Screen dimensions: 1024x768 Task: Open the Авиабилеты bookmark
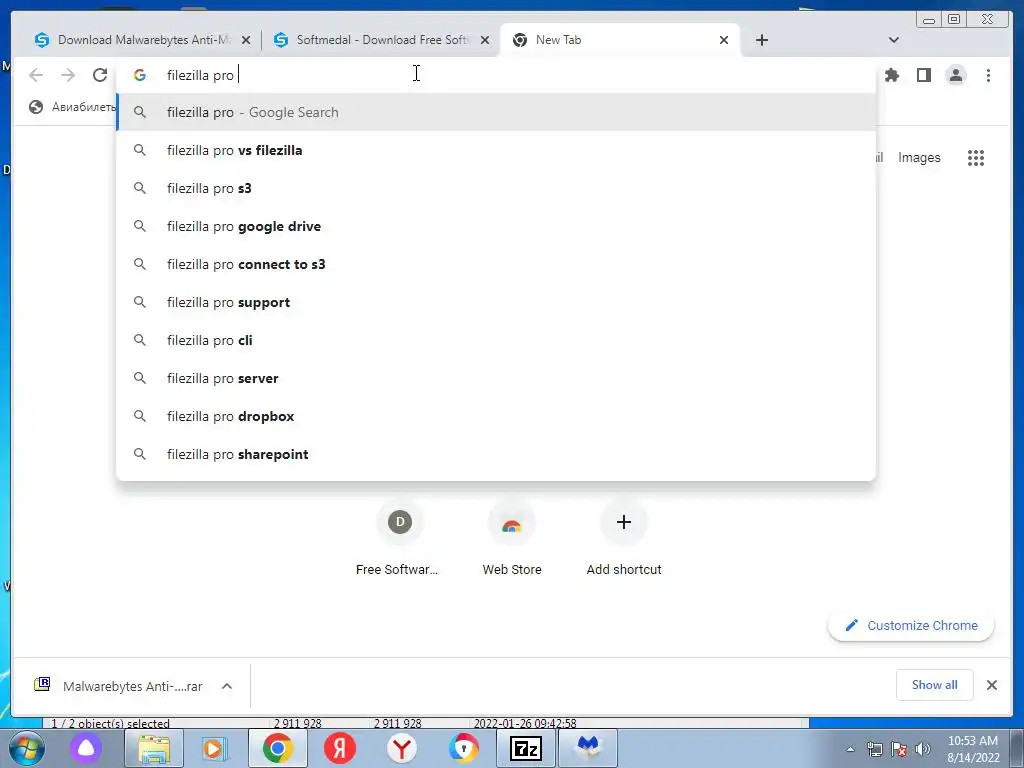coord(72,107)
